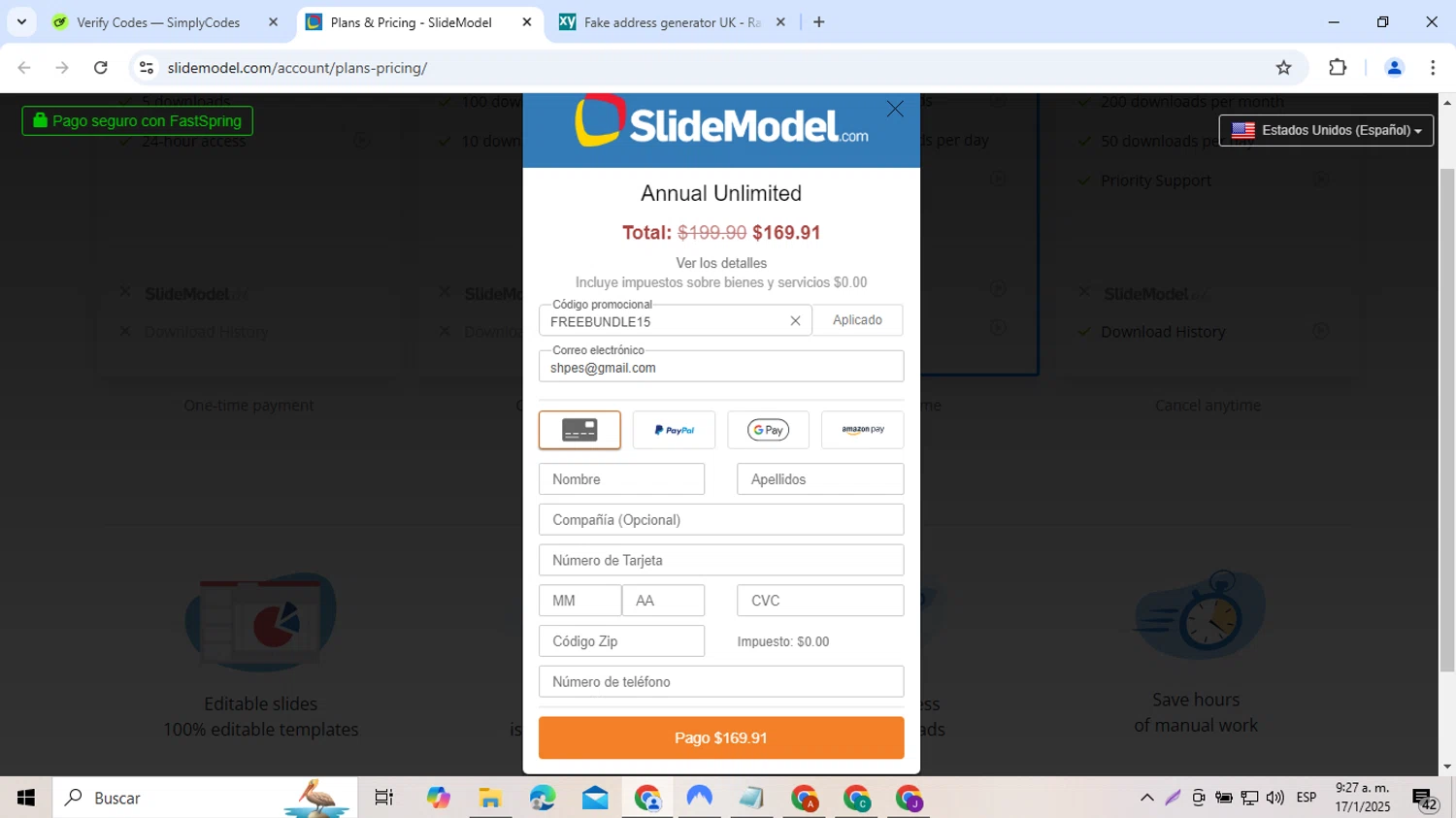The width and height of the screenshot is (1456, 818).
Task: Launch Microsoft Edge from taskbar
Action: [x=543, y=798]
